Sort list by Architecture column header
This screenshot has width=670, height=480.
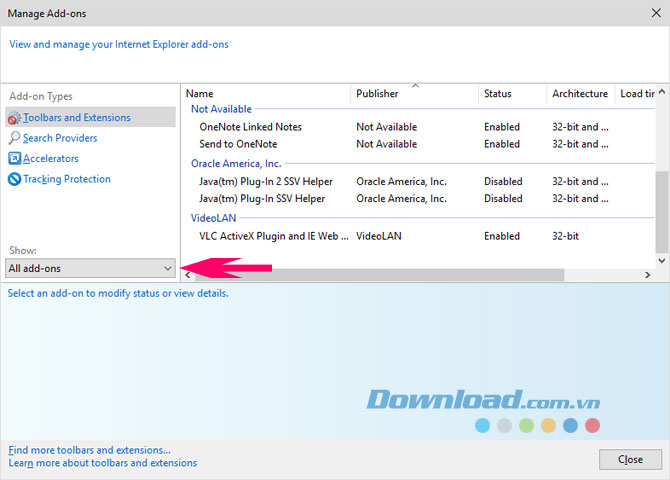click(580, 94)
